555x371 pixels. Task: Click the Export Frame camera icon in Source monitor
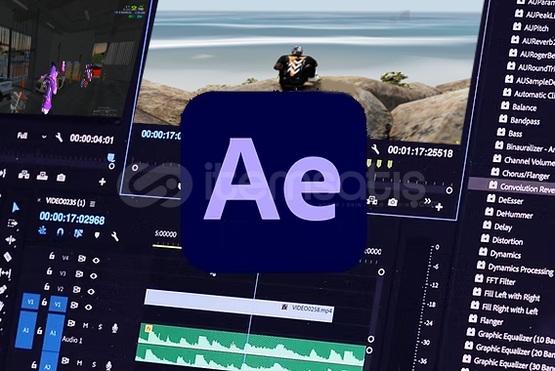click(61, 177)
